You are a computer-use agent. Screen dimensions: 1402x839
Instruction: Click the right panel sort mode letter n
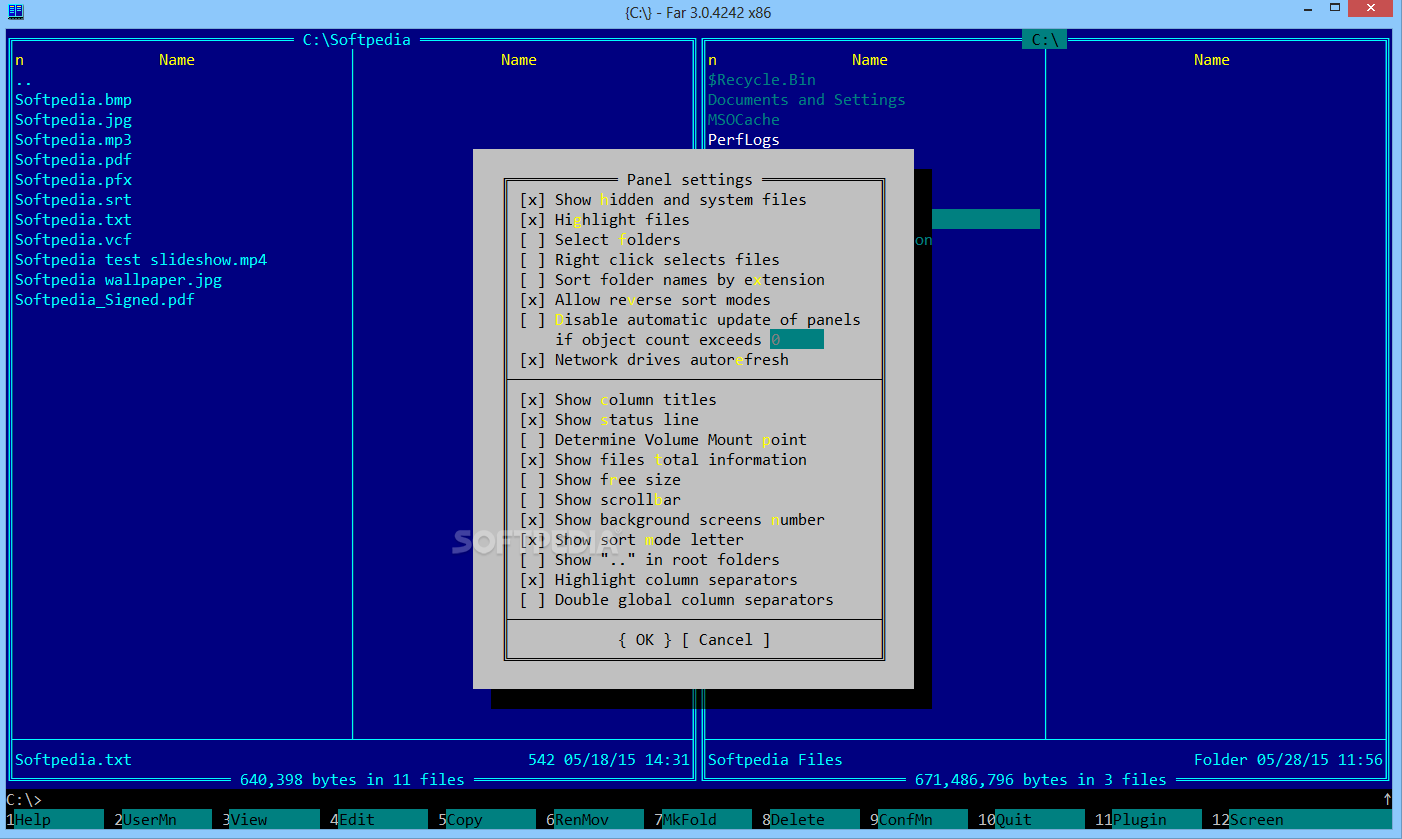(712, 60)
